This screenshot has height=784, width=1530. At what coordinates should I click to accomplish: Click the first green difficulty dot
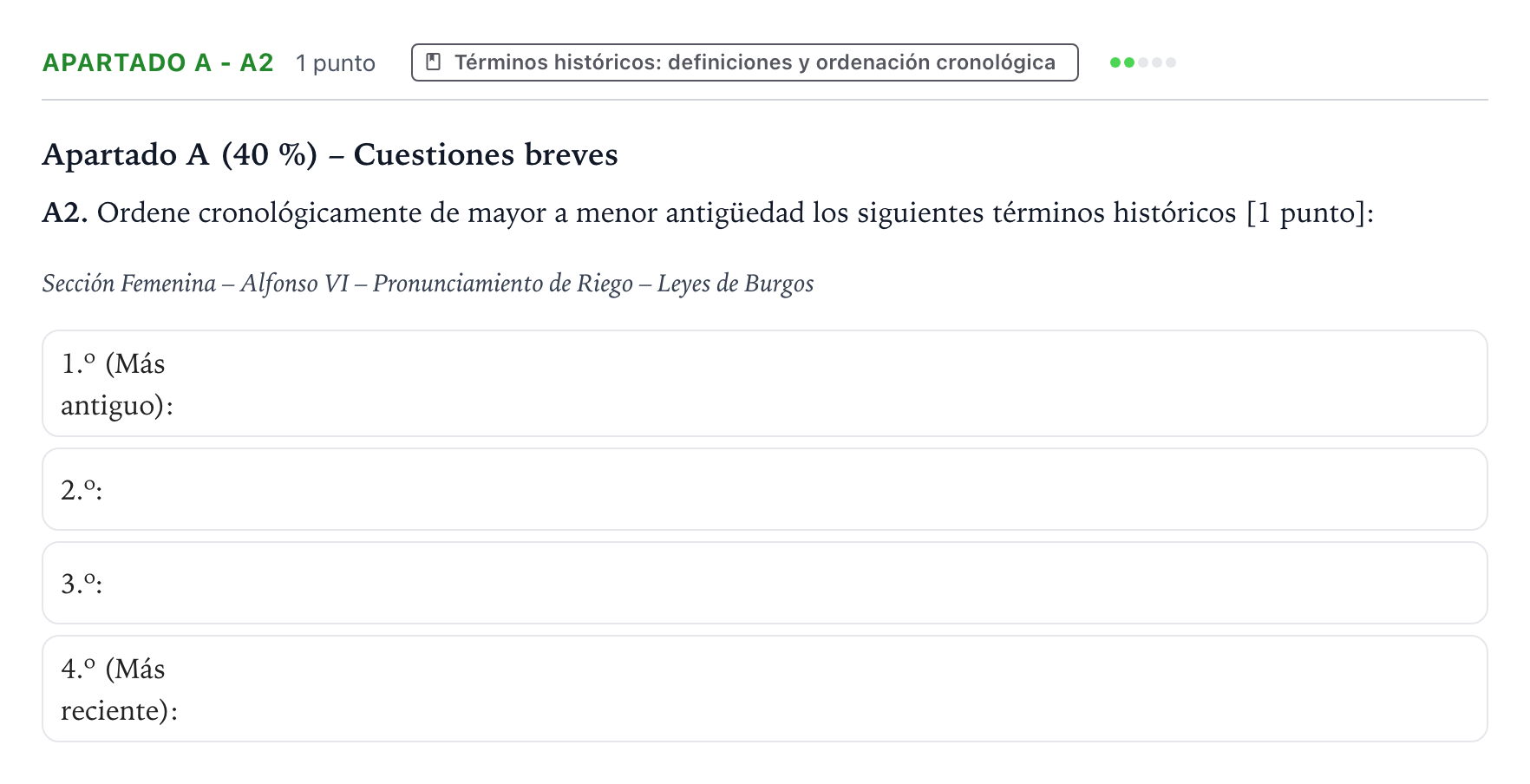1115,62
